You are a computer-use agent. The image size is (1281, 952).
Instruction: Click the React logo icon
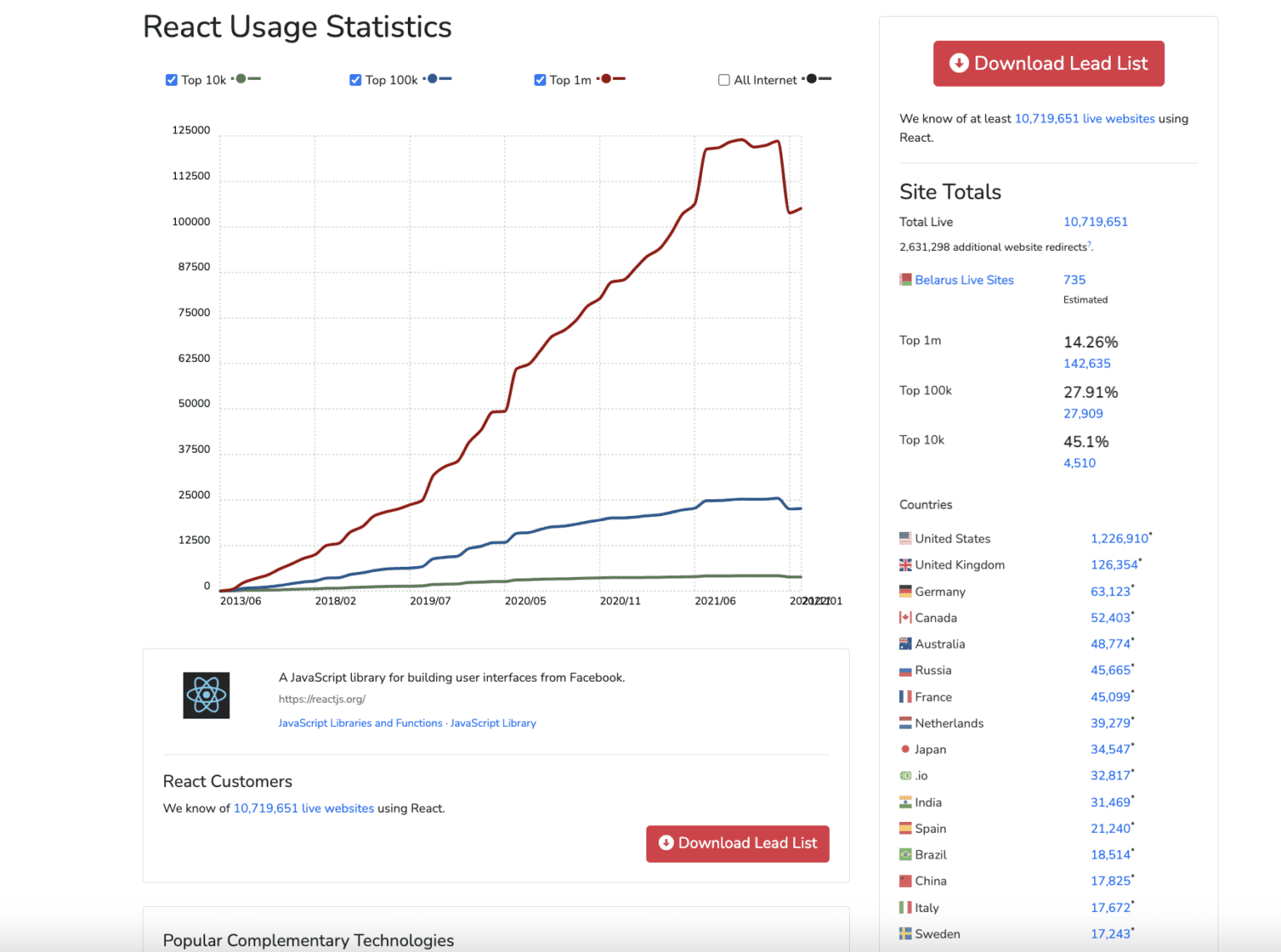coord(205,695)
